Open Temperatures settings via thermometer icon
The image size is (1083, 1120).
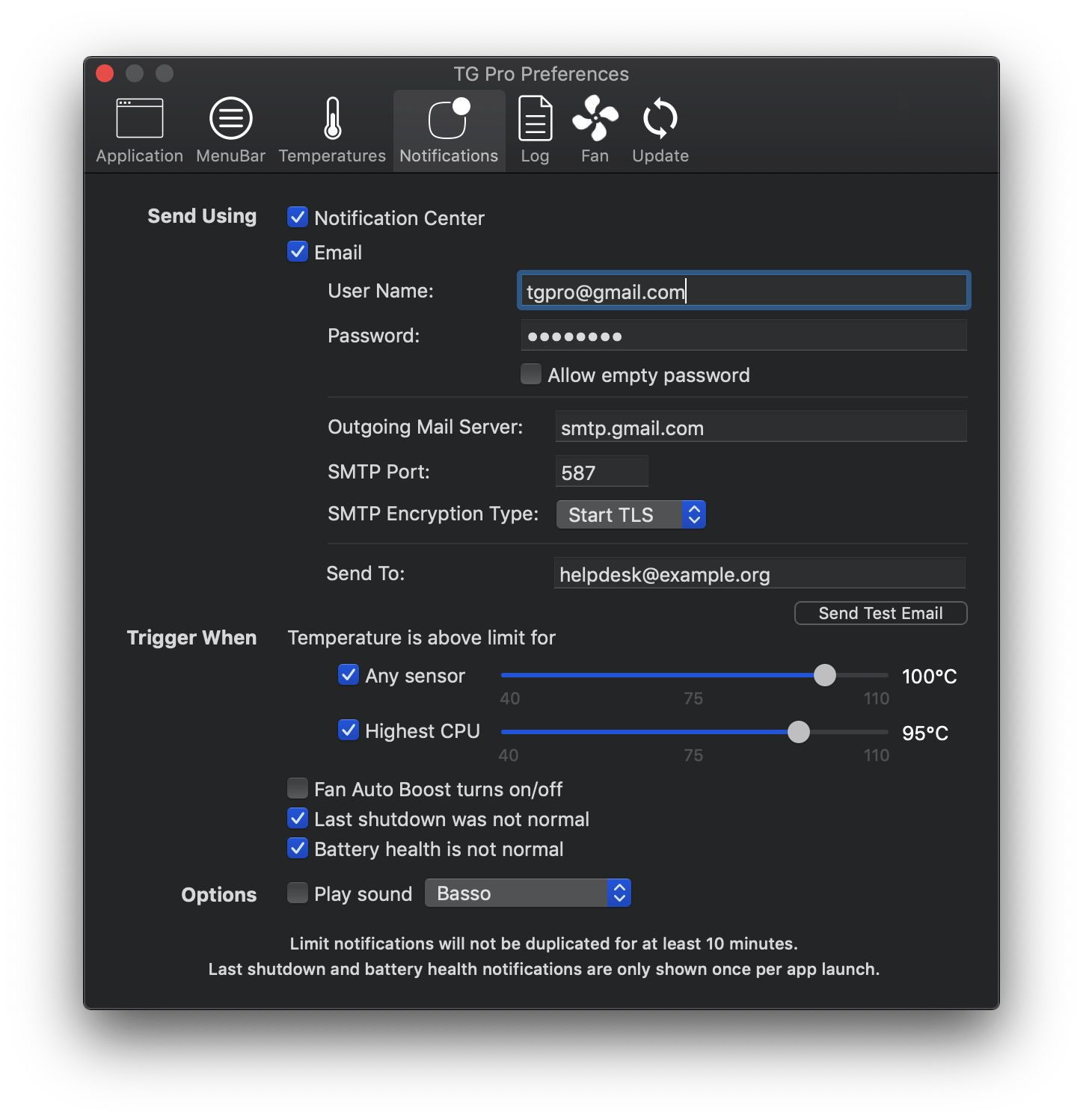[331, 129]
